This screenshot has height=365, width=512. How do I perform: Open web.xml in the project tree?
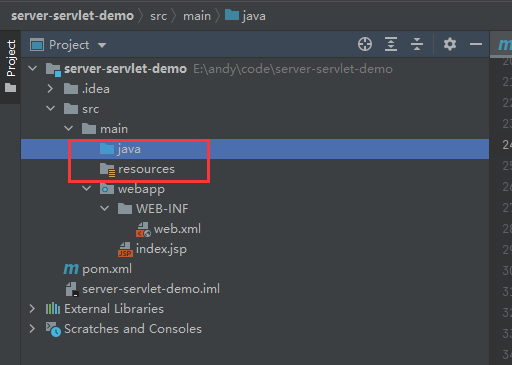(177, 229)
